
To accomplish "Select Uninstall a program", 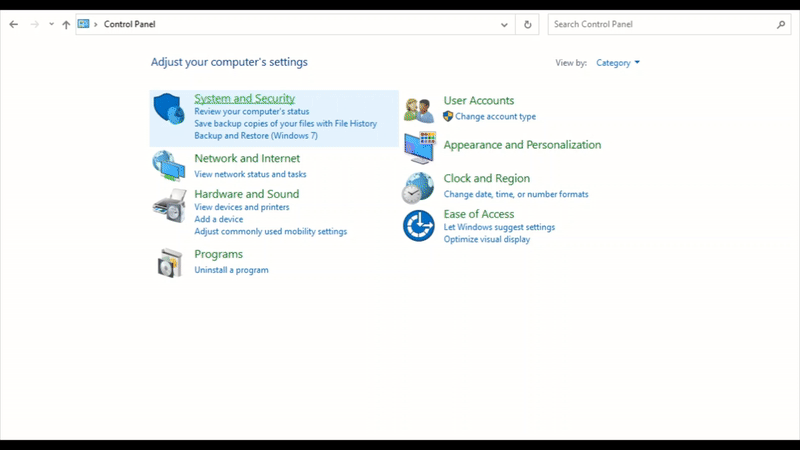I will [231, 270].
